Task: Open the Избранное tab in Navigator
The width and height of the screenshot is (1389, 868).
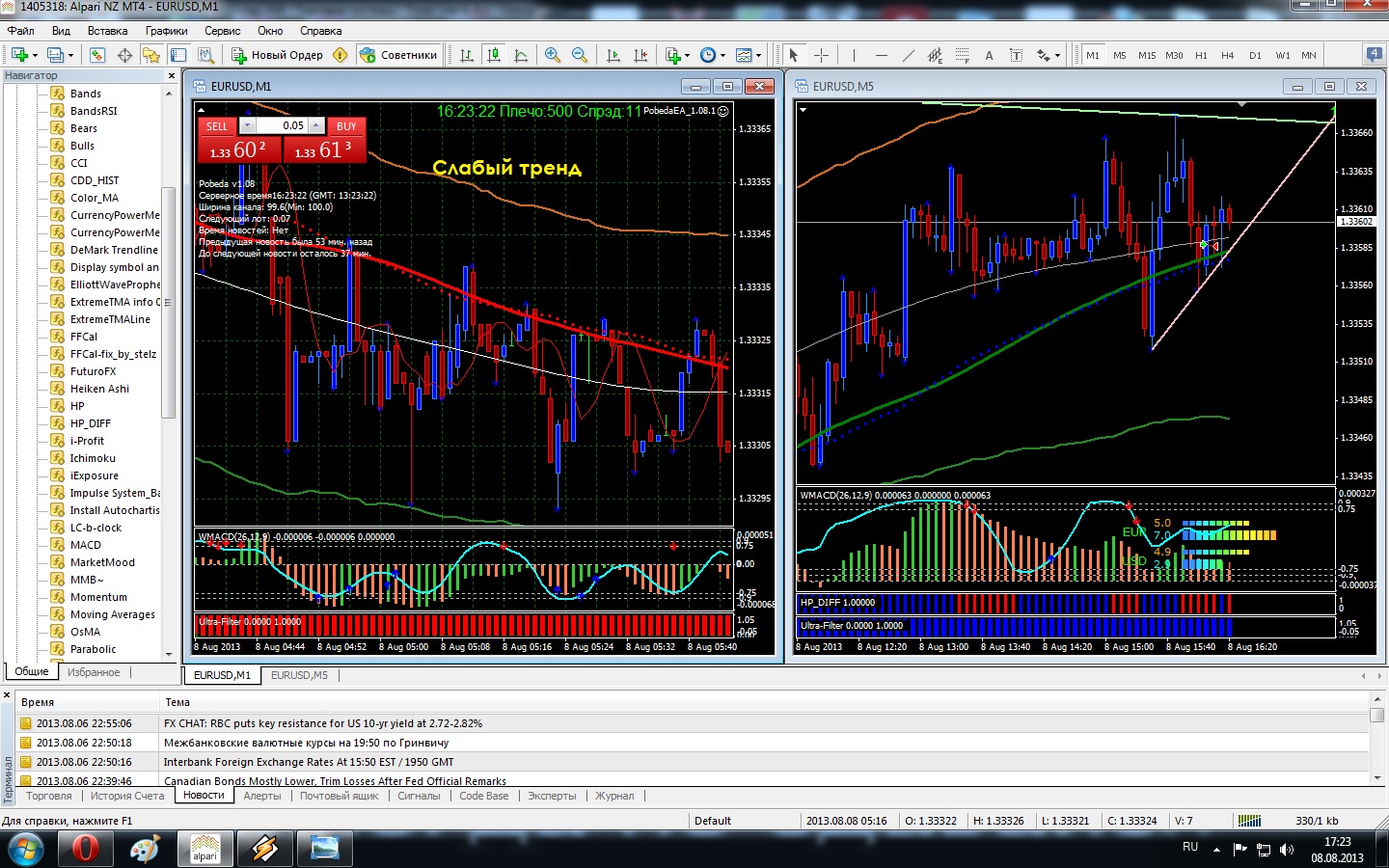Action: coord(94,672)
